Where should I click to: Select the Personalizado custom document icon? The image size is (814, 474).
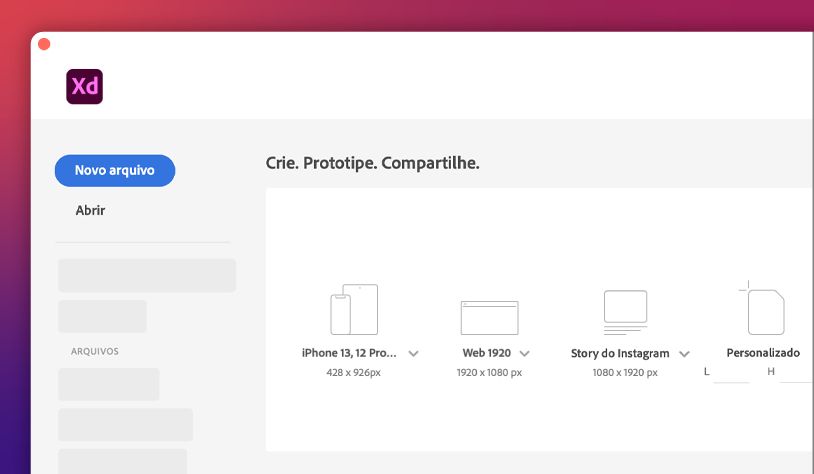tap(765, 312)
